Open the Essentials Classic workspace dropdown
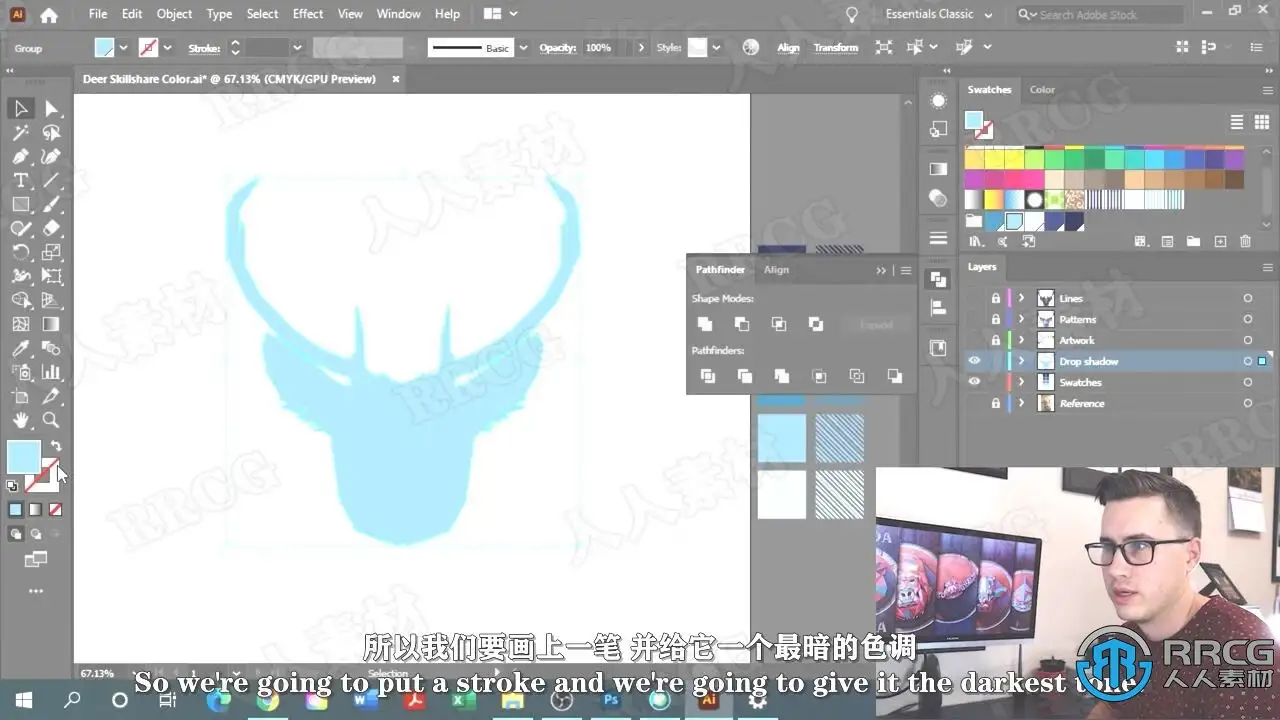The height and width of the screenshot is (720, 1280). pos(939,14)
